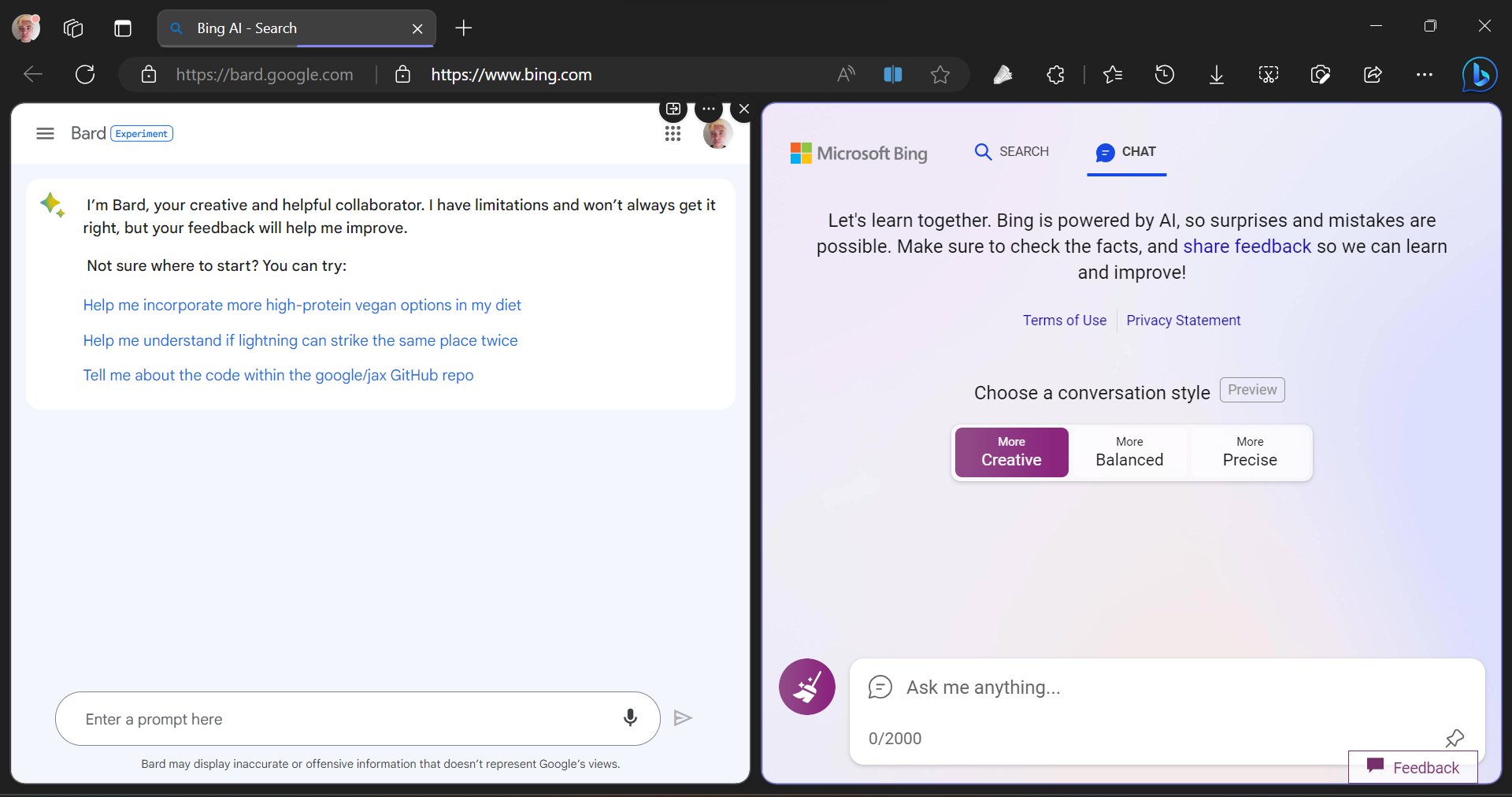
Task: Click the Edge feather toolbar icon
Action: click(1002, 75)
